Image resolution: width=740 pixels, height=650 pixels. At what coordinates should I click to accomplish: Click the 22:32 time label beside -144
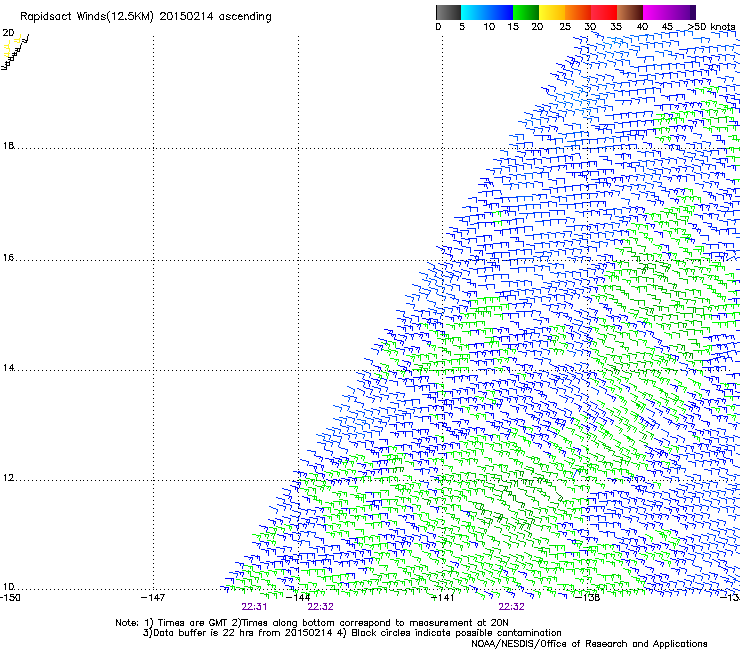pyautogui.click(x=320, y=607)
